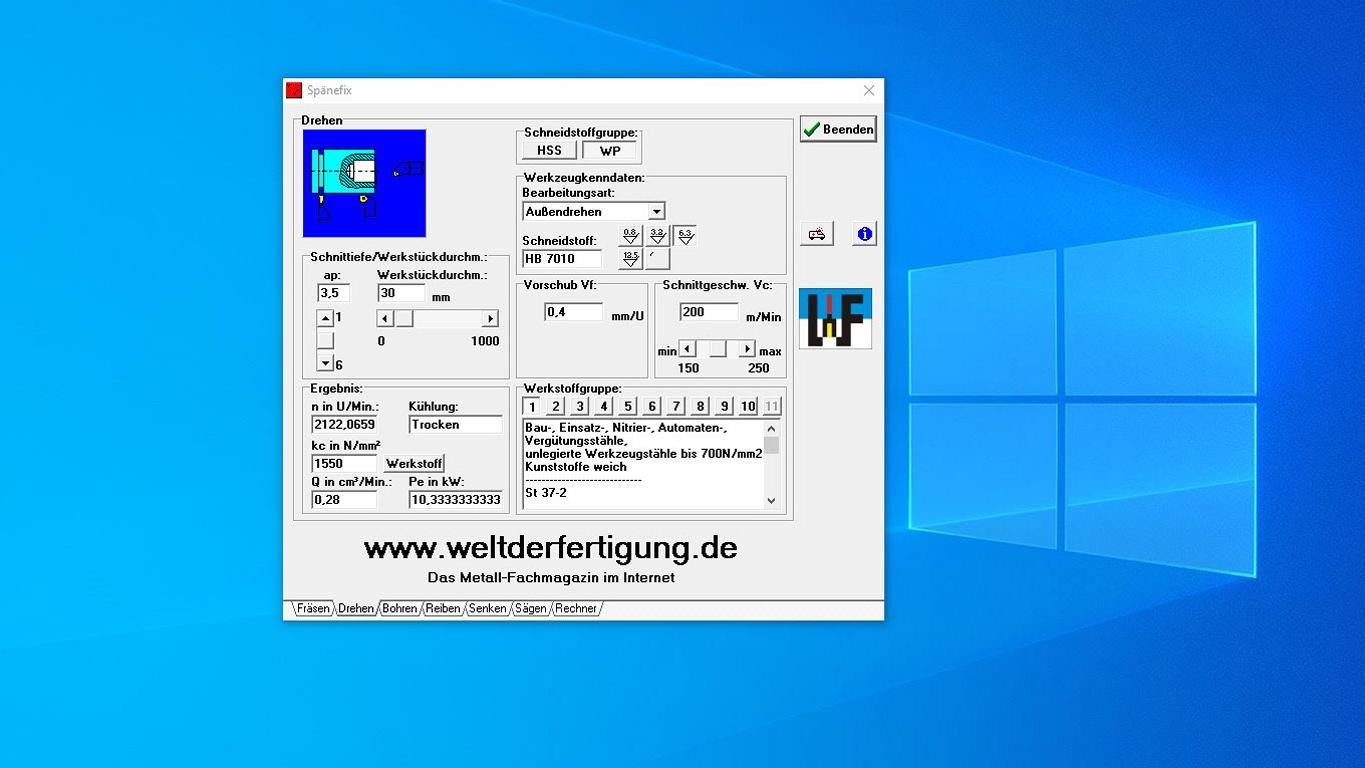The image size is (1365, 768).
Task: Select Werkstoffgruppe 9
Action: [x=724, y=406]
